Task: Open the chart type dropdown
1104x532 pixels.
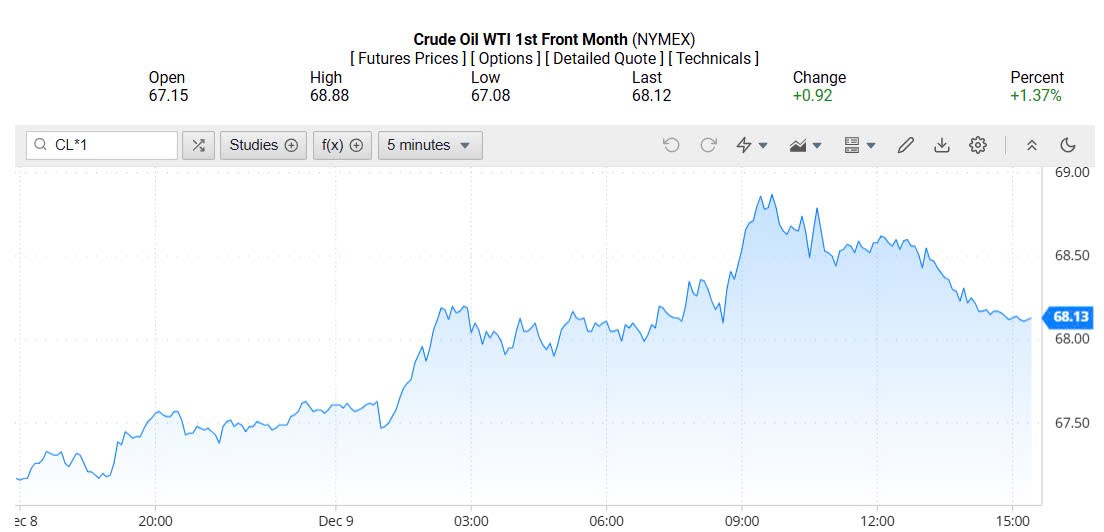Action: tap(805, 146)
